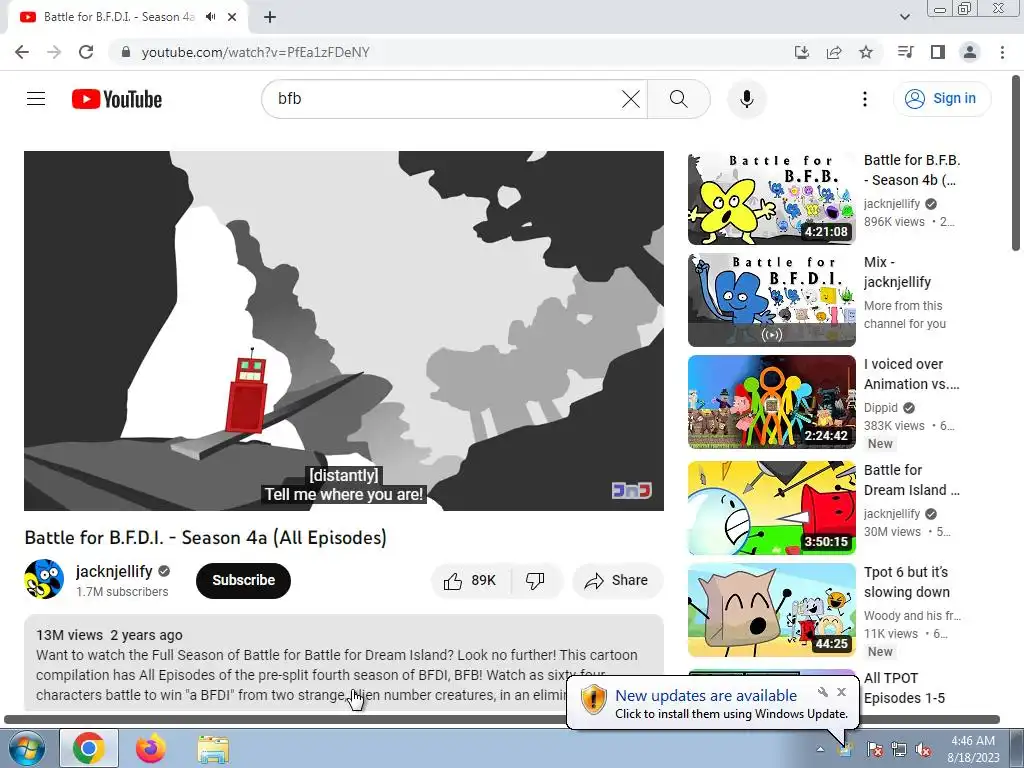Close the Windows Update notification balloon
1024x768 pixels.
[841, 692]
